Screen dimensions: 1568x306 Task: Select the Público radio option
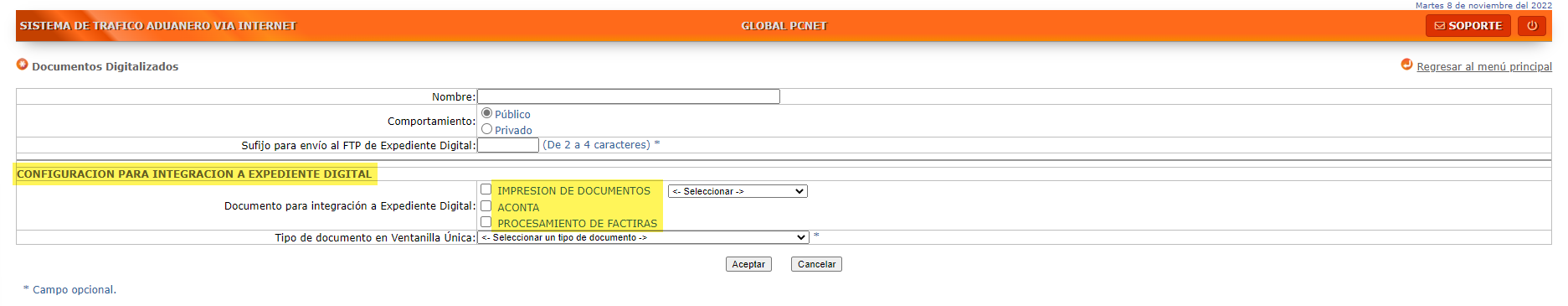tap(486, 113)
